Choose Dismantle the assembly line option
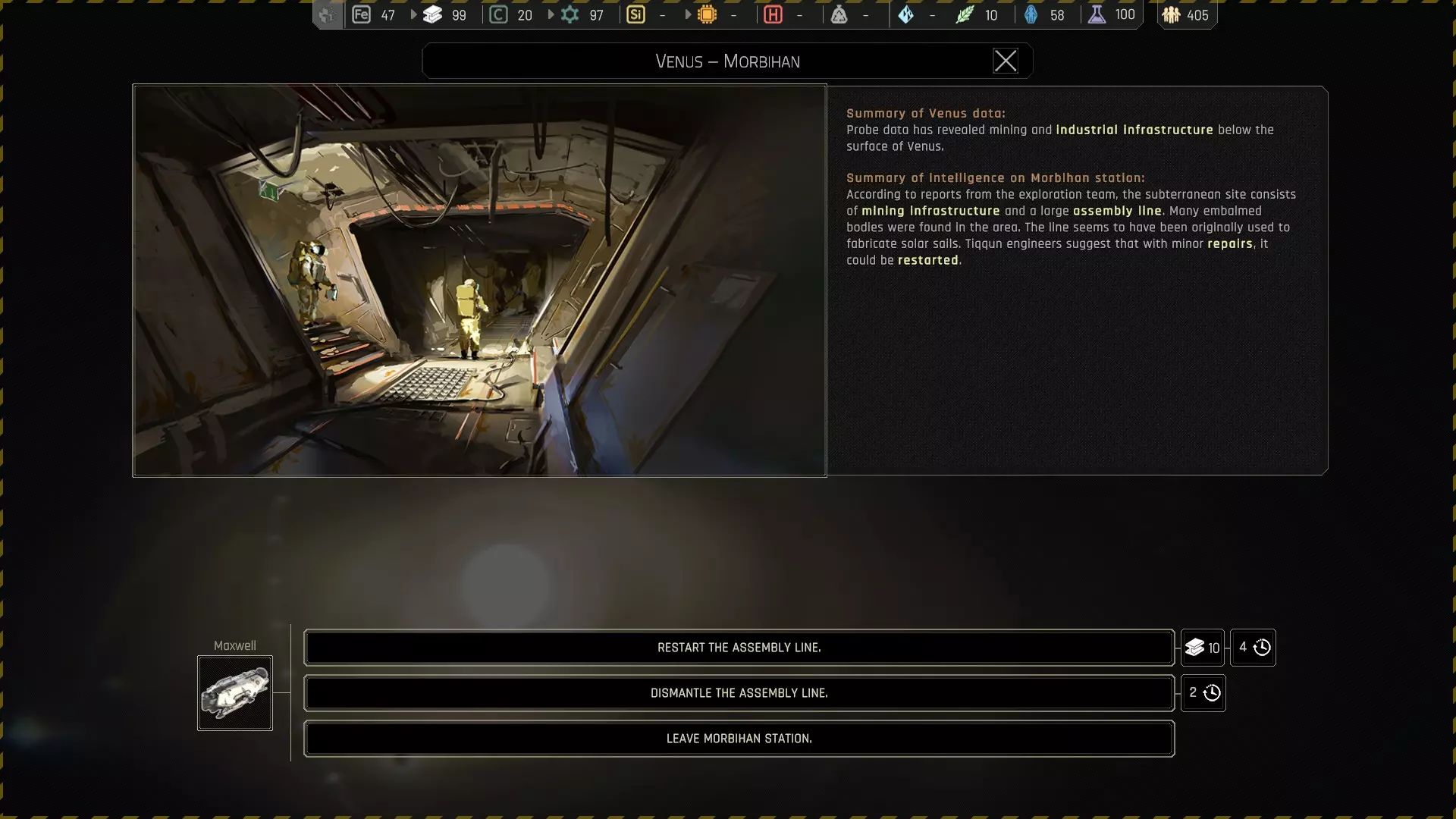This screenshot has width=1456, height=819. (x=739, y=693)
